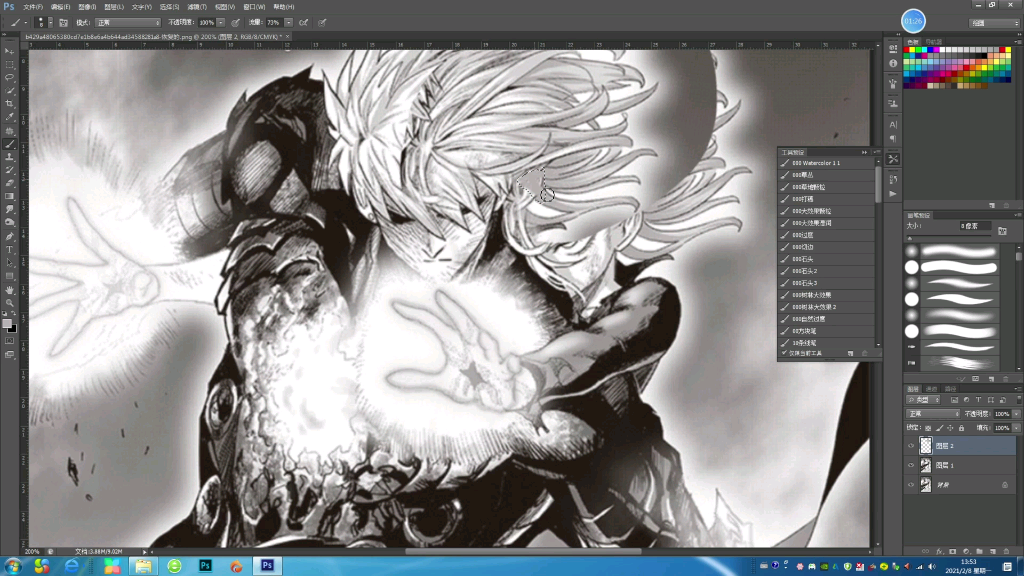Toggle background layer 背景 visibility eye

click(911, 485)
